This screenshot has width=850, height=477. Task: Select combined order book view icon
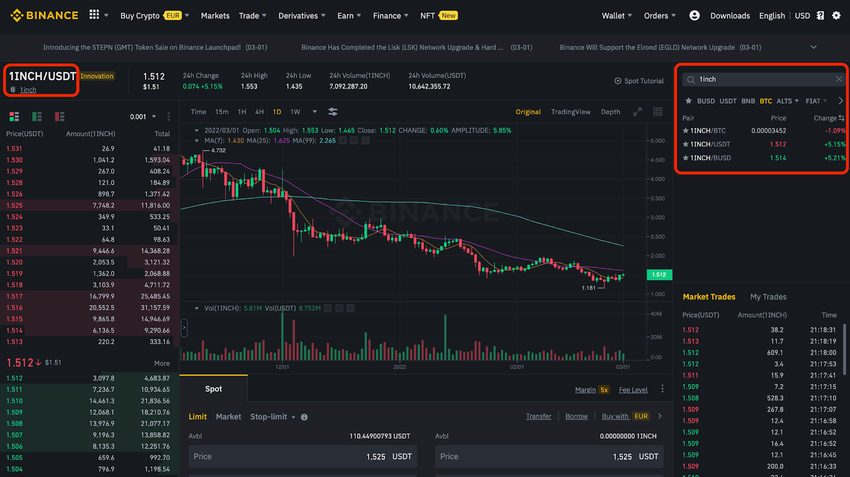tap(14, 117)
